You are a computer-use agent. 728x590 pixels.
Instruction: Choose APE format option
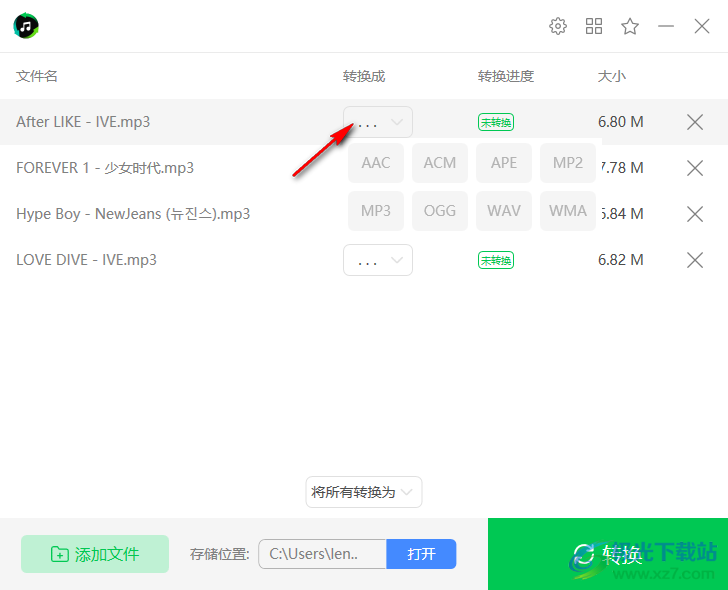click(504, 163)
